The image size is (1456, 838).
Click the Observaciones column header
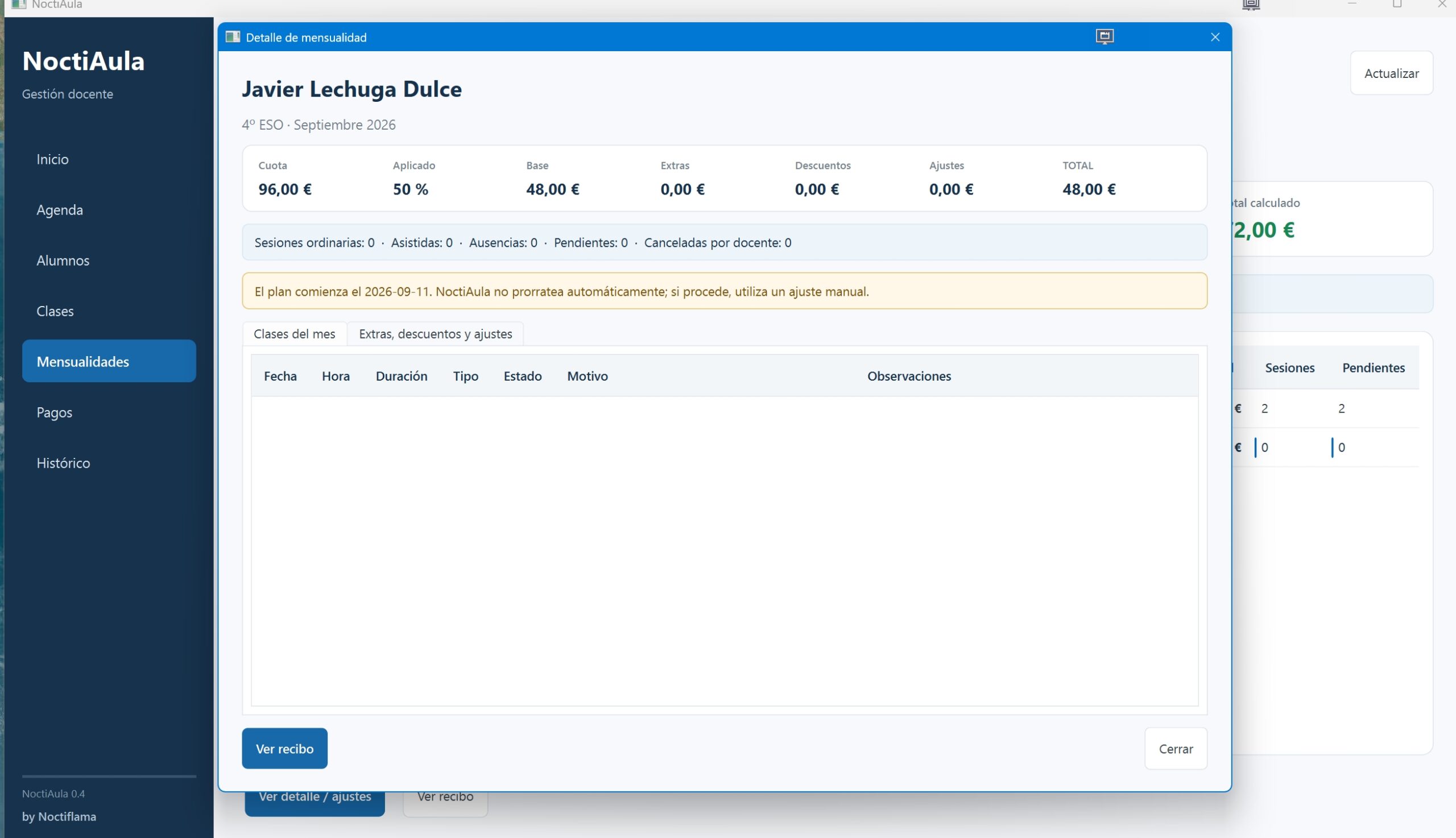909,376
